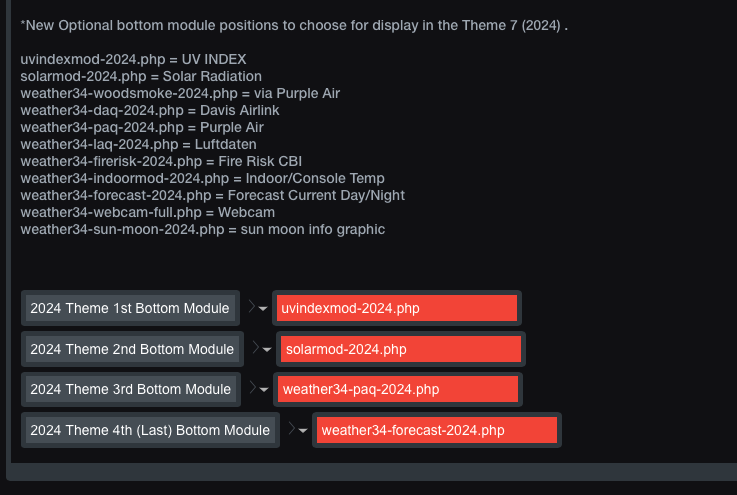Click the 2024 Theme 4th (Last) Bottom Module label
737x495 pixels.
click(x=150, y=430)
